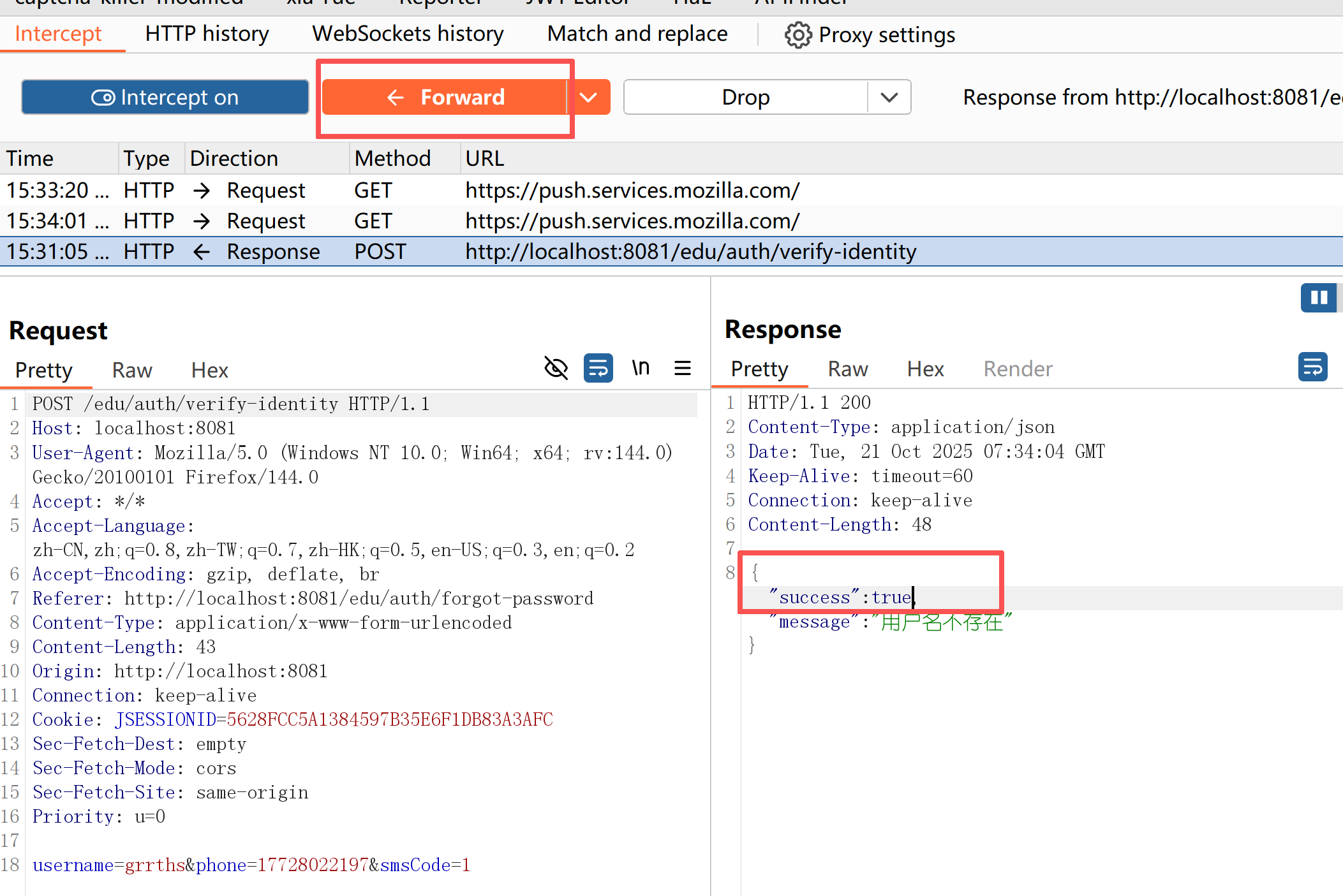
Task: Open the Match and replace tab
Action: [x=637, y=34]
